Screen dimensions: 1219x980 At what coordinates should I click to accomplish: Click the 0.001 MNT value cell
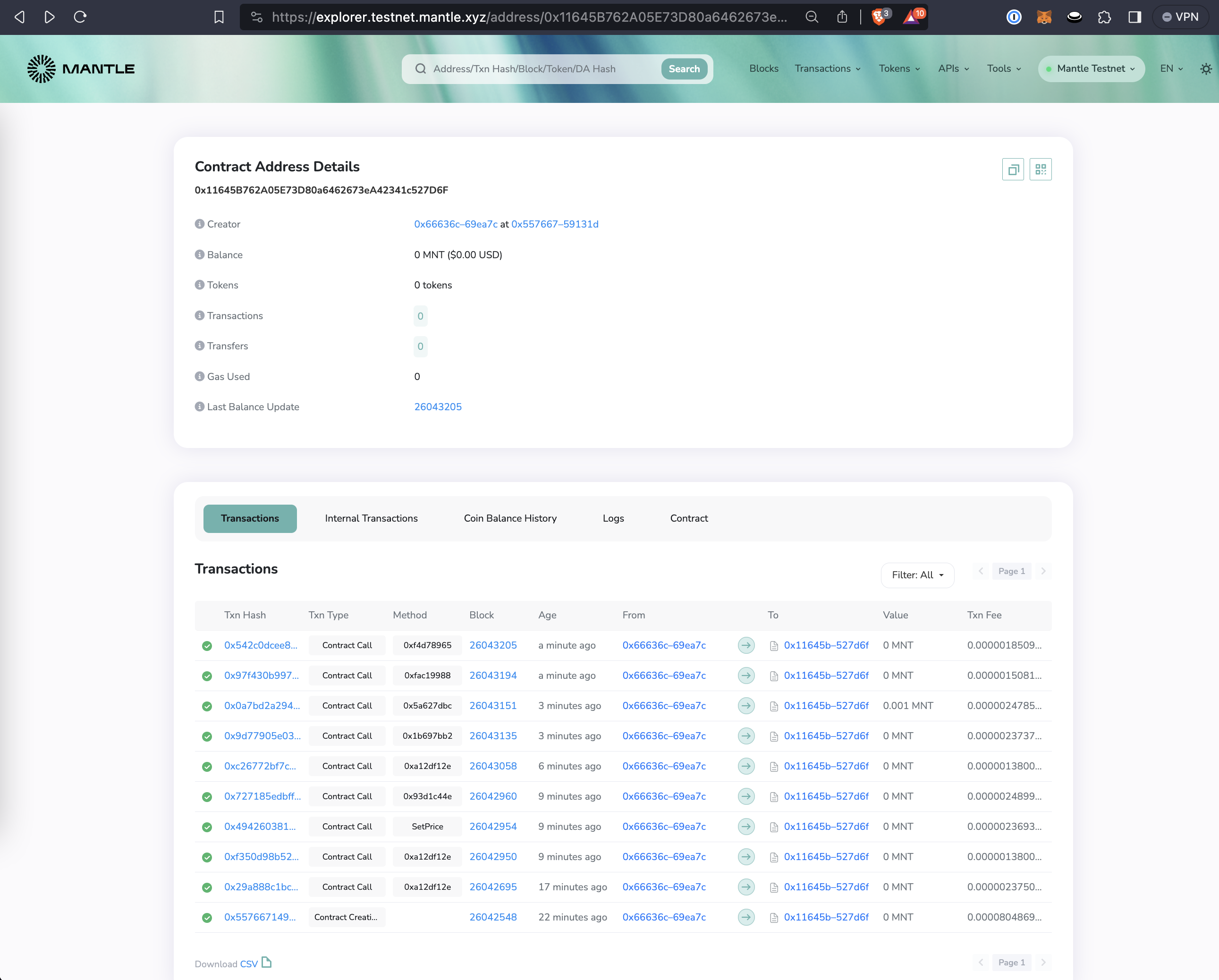click(x=908, y=706)
